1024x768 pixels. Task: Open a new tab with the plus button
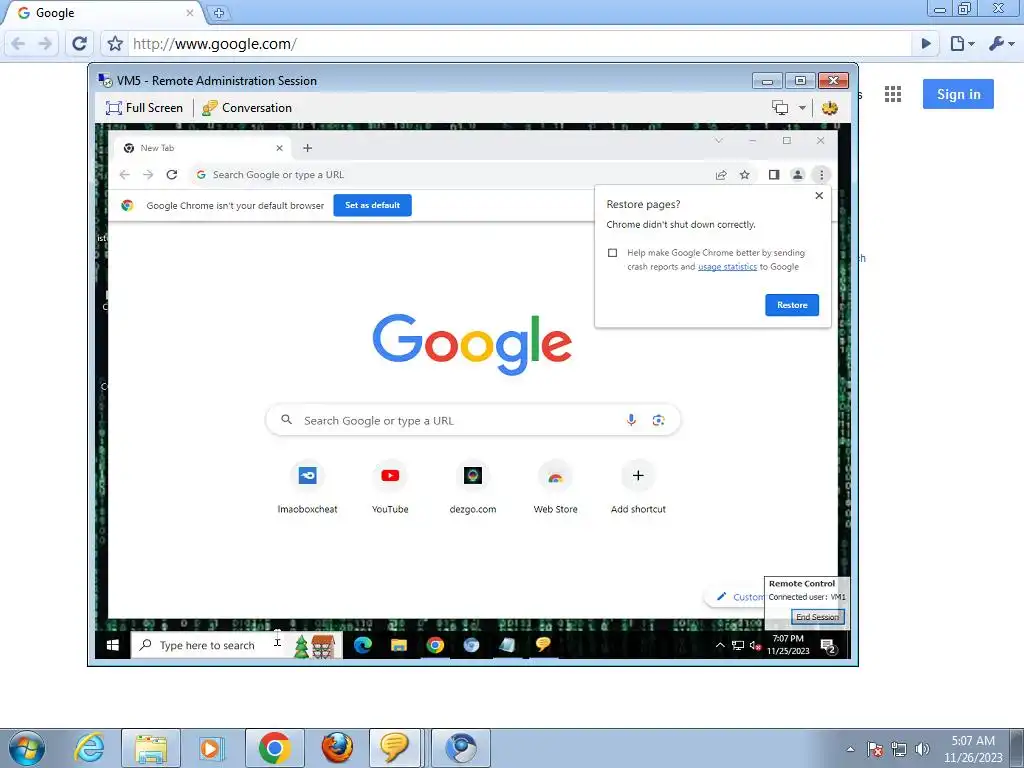307,148
